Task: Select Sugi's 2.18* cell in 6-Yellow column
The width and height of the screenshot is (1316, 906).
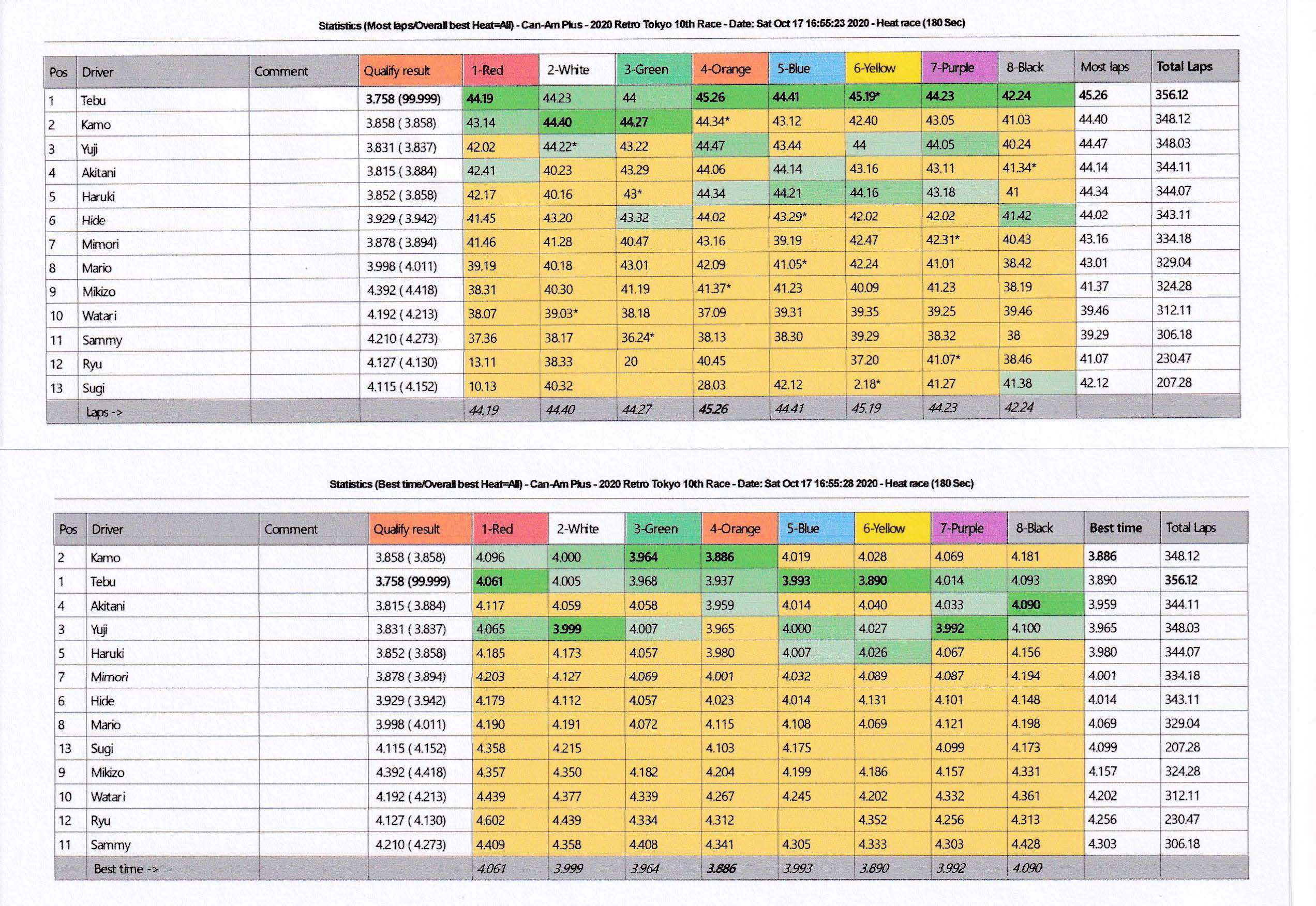Action: coord(866,384)
